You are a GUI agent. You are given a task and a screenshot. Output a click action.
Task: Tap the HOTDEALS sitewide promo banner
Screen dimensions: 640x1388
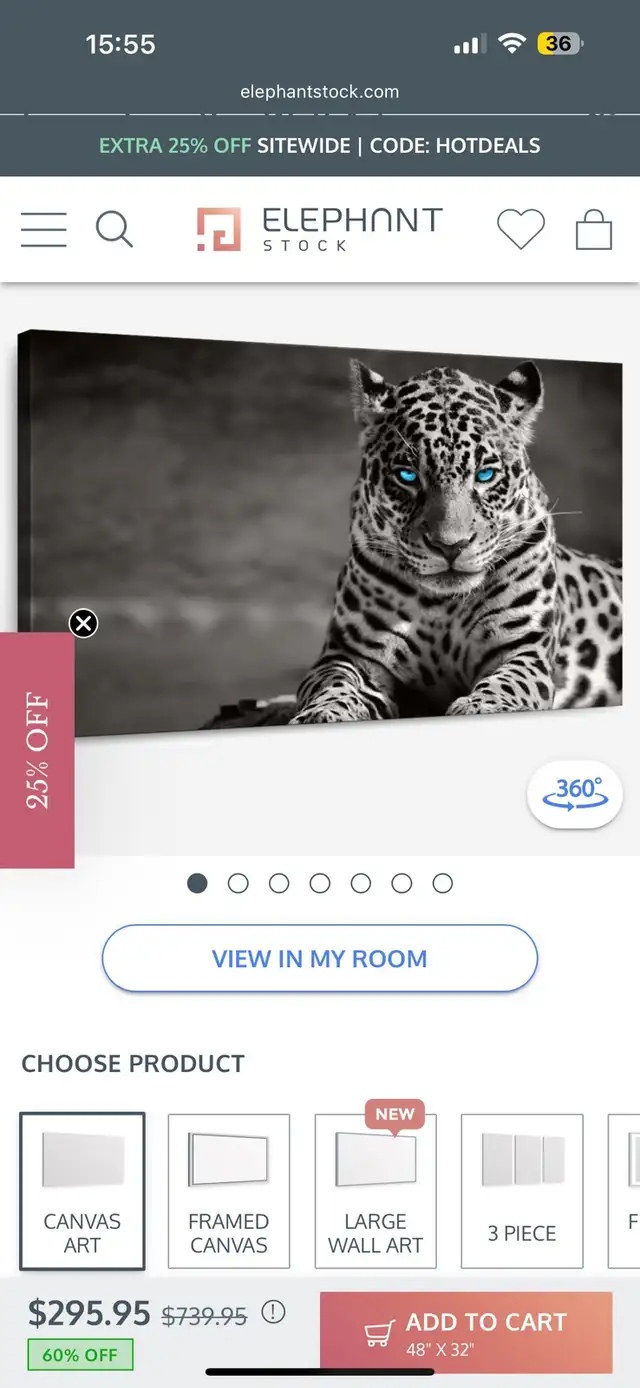click(320, 145)
